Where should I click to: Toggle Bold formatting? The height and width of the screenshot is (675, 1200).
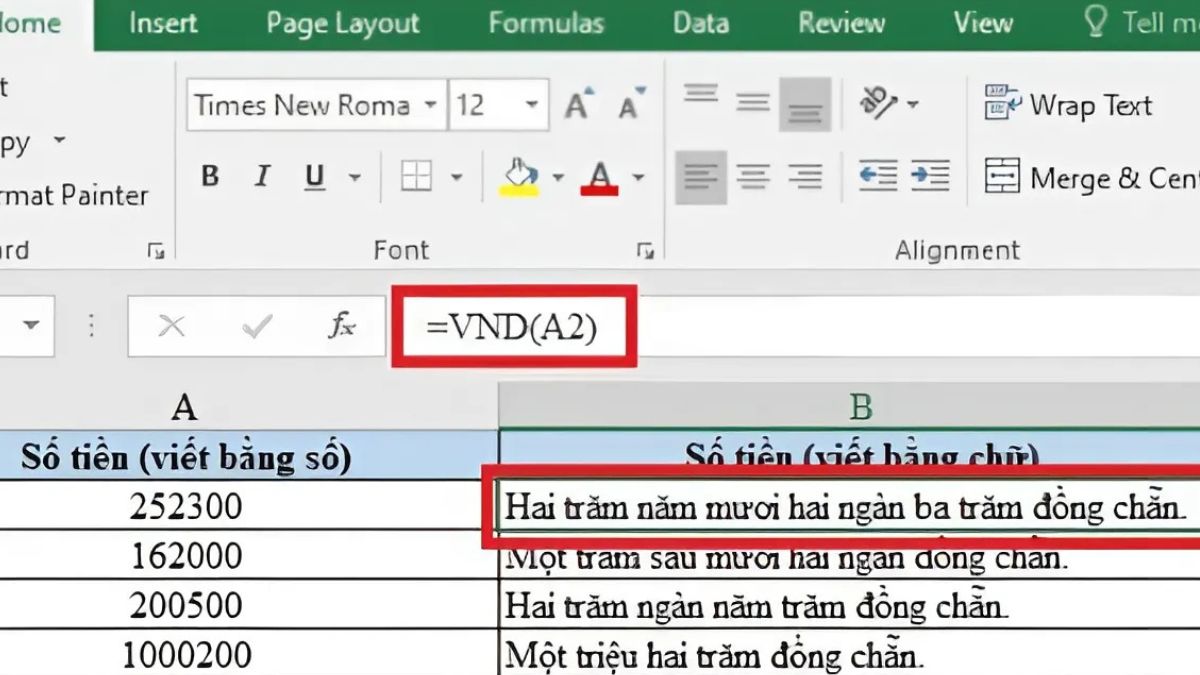coord(210,177)
